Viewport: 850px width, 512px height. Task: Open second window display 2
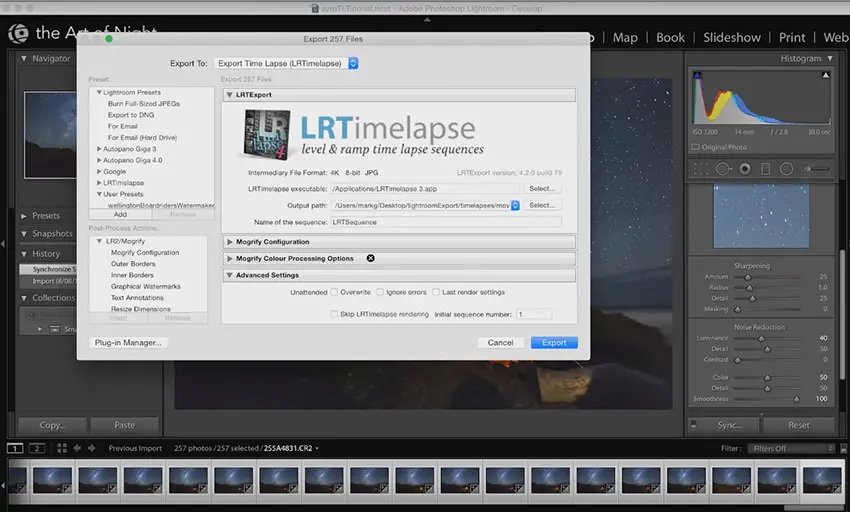coord(36,448)
